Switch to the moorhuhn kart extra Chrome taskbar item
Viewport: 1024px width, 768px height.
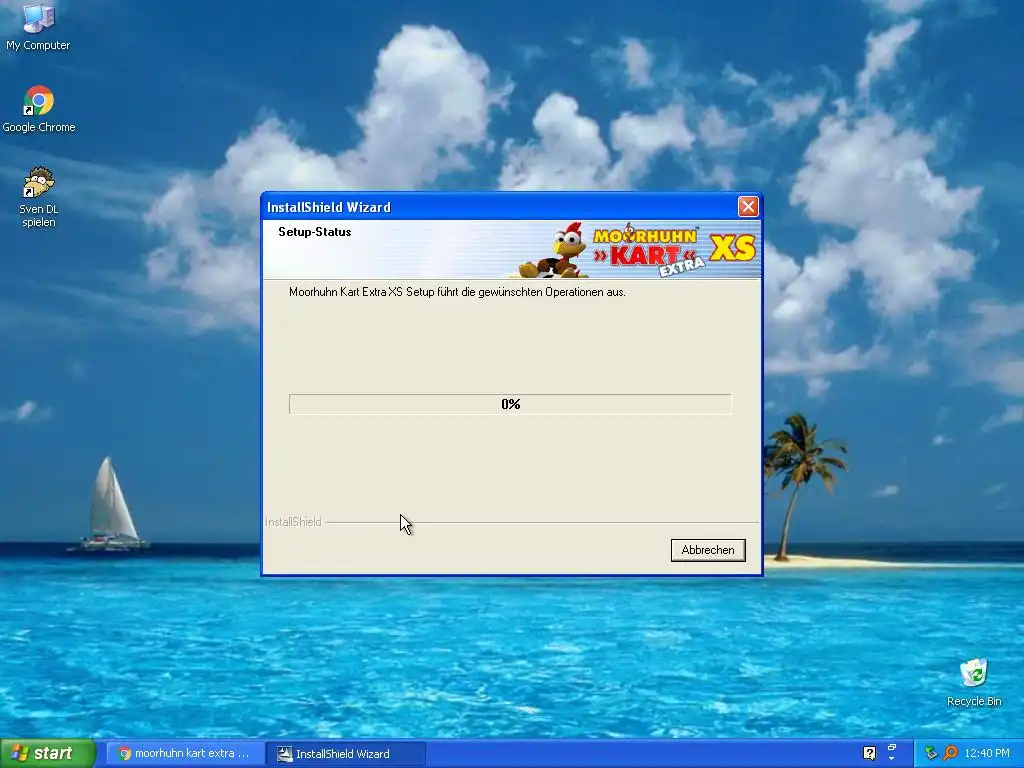185,754
